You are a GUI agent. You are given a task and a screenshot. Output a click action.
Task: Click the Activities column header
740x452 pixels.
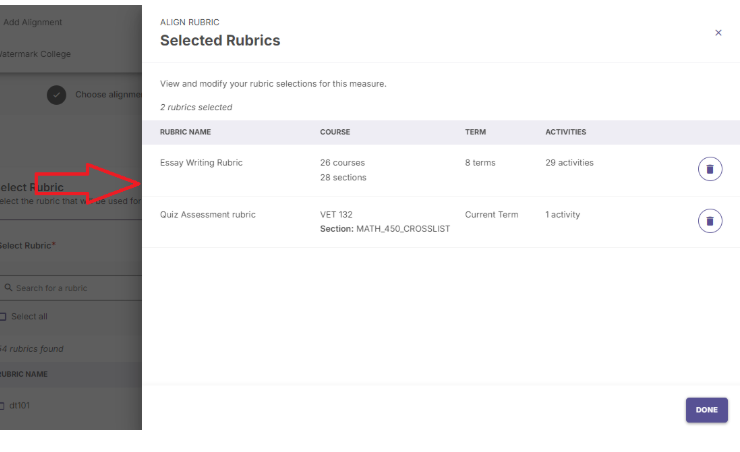565,132
